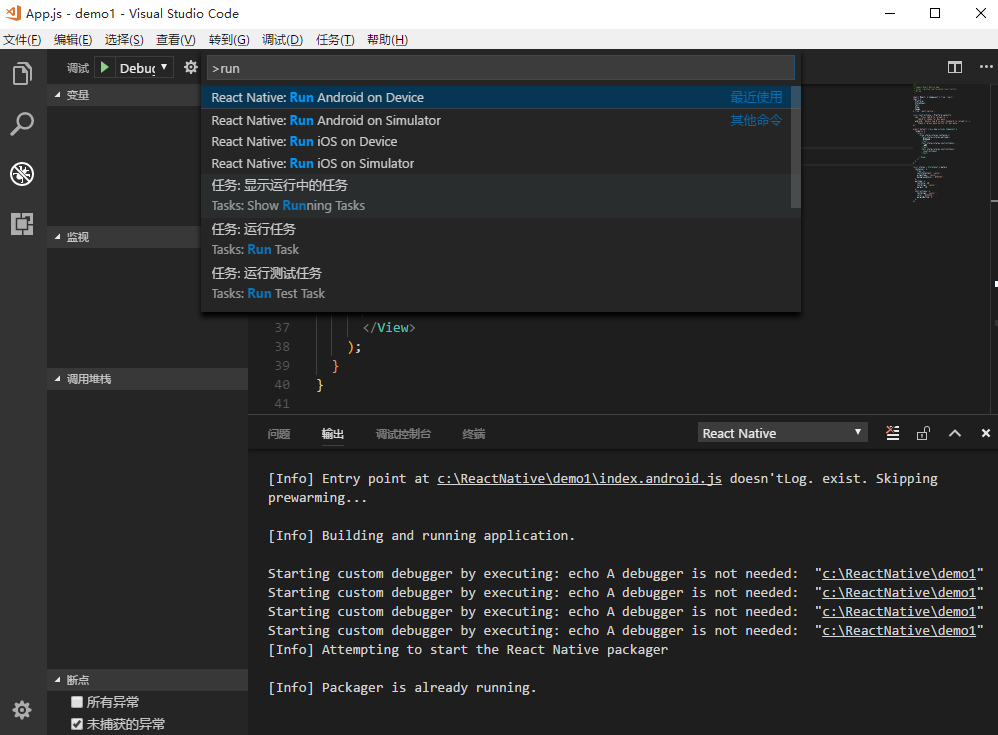Close the bottom panel

pos(985,433)
